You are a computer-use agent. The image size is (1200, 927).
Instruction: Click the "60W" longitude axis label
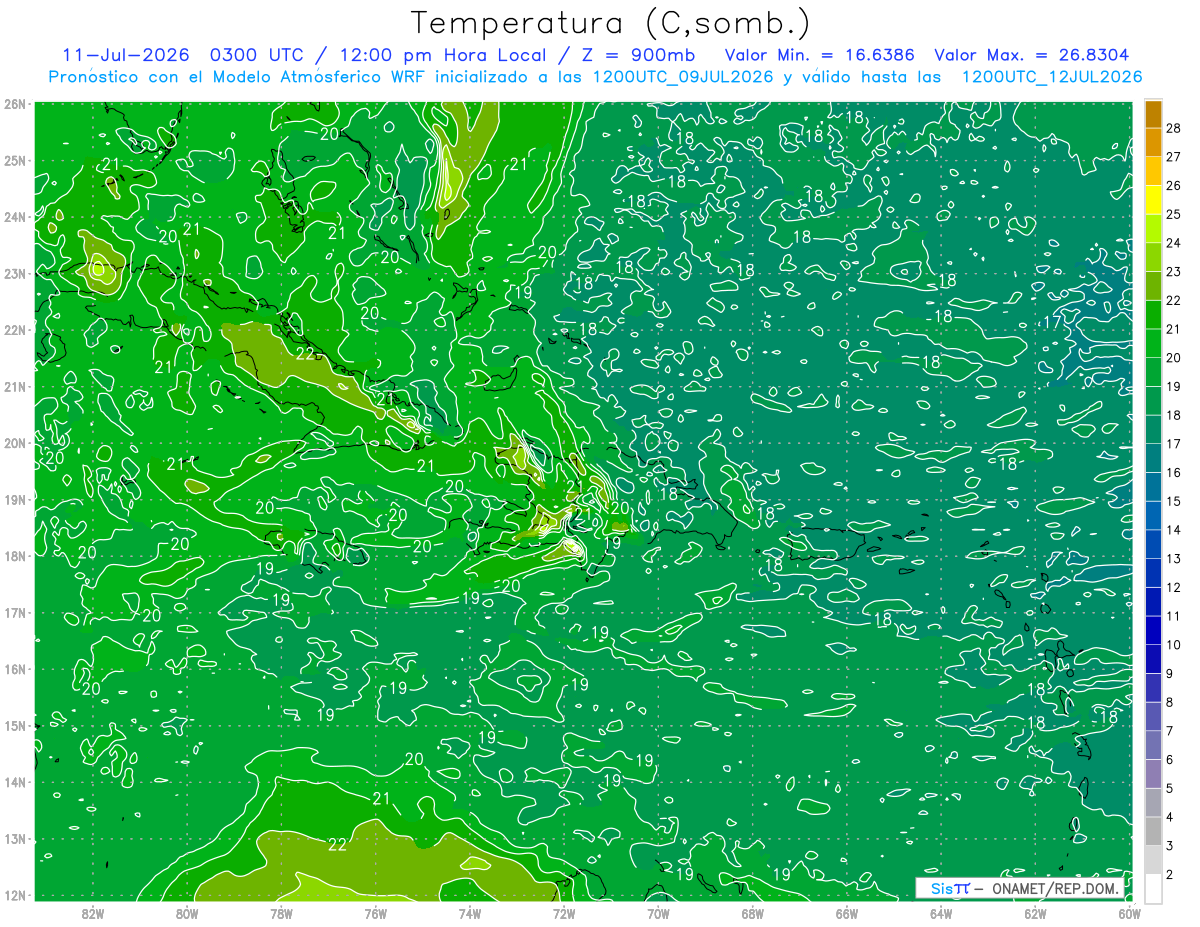1129,913
